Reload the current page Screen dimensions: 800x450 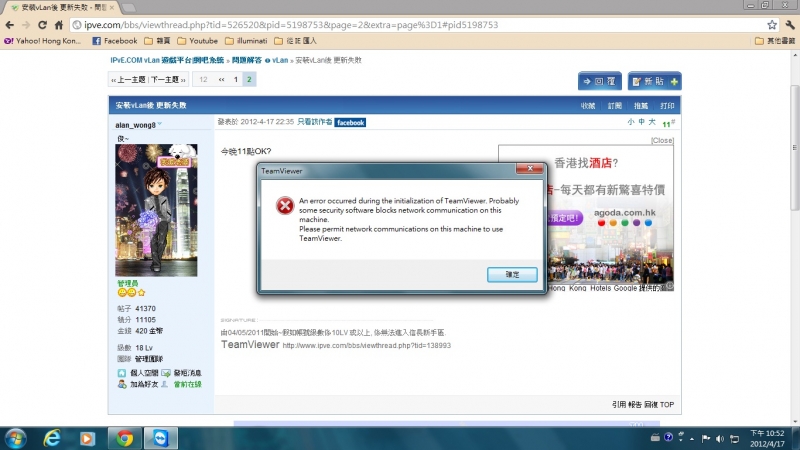42,25
